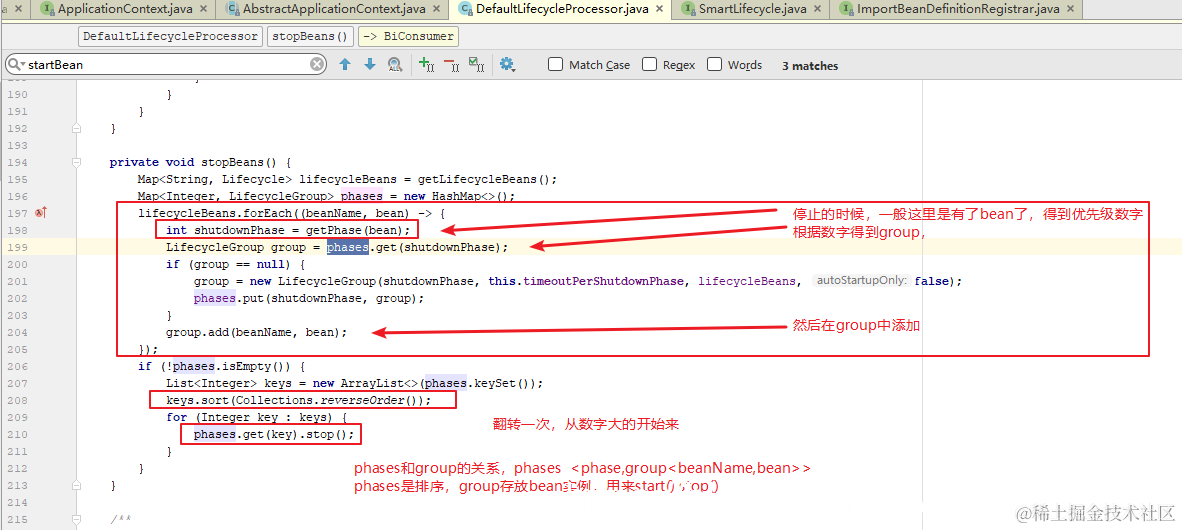Image resolution: width=1182 pixels, height=530 pixels.
Task: Click the '3 matches' search result count
Action: (810, 66)
